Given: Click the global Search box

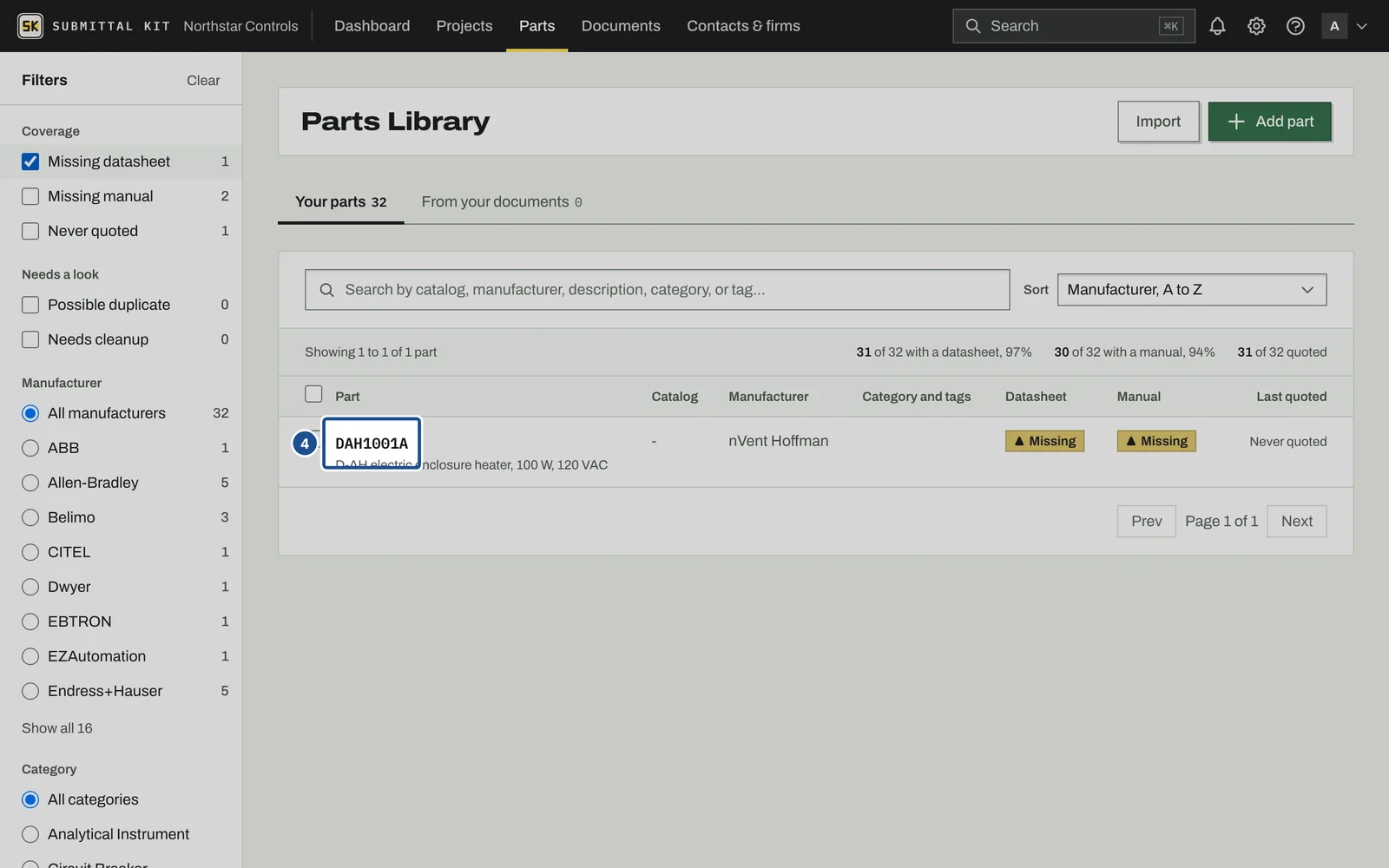Looking at the screenshot, I should tap(1073, 26).
